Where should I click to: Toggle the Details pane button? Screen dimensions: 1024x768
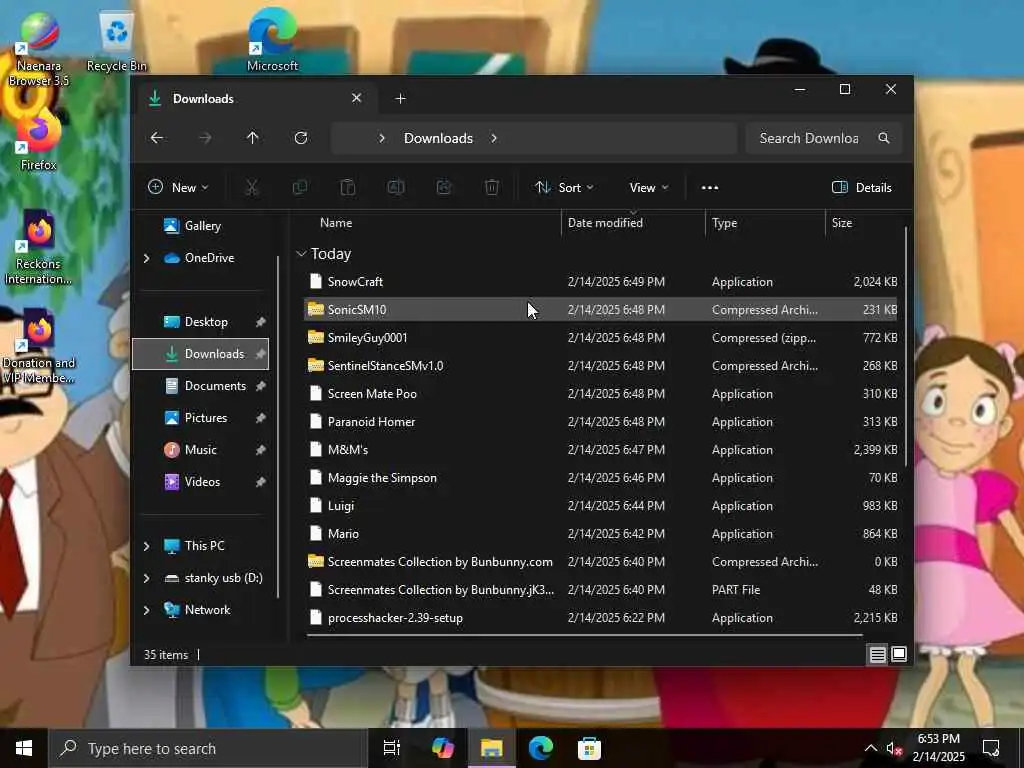pyautogui.click(x=862, y=187)
